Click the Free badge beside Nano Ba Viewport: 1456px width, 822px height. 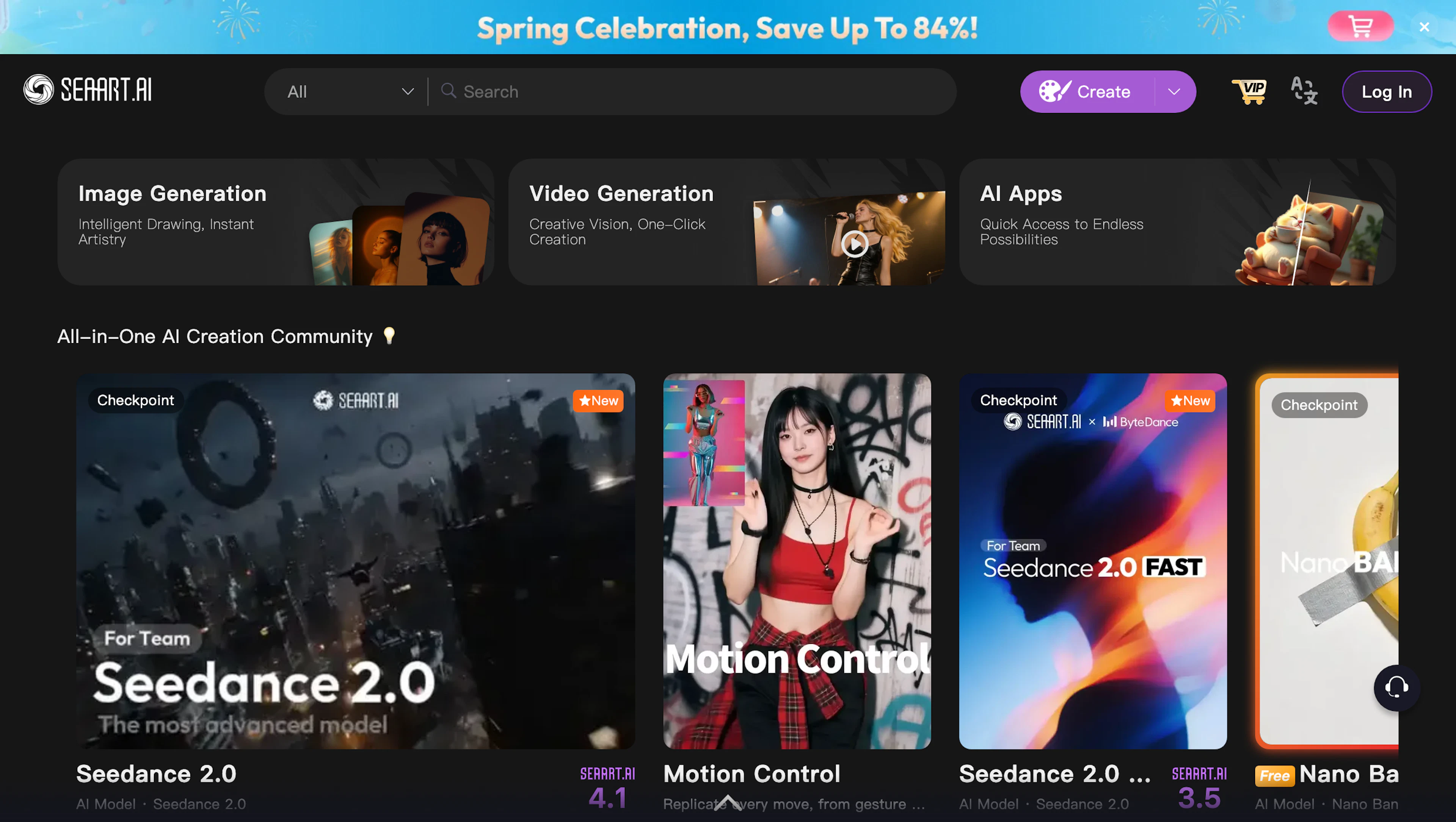pyautogui.click(x=1274, y=776)
